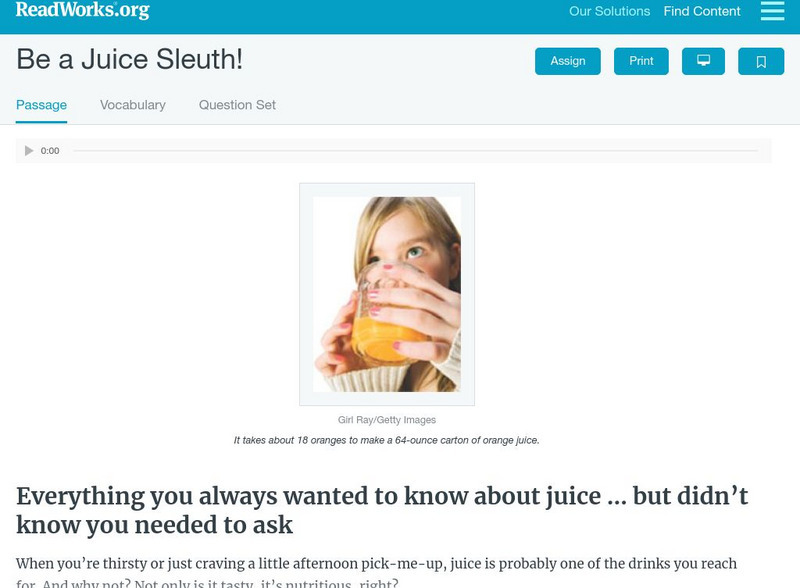
Task: Click the Girl Ray/Getty Images credit
Action: coord(388,420)
